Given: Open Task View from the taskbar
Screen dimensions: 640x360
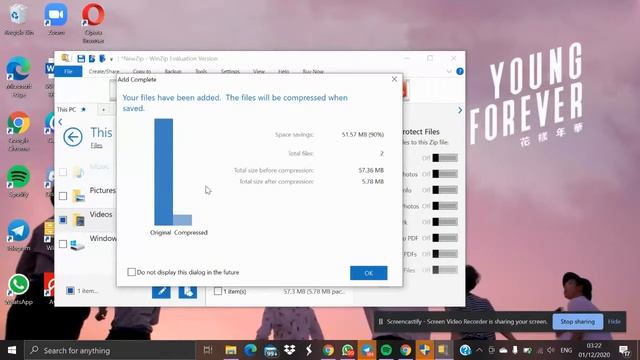Looking at the screenshot, I should click(x=208, y=350).
